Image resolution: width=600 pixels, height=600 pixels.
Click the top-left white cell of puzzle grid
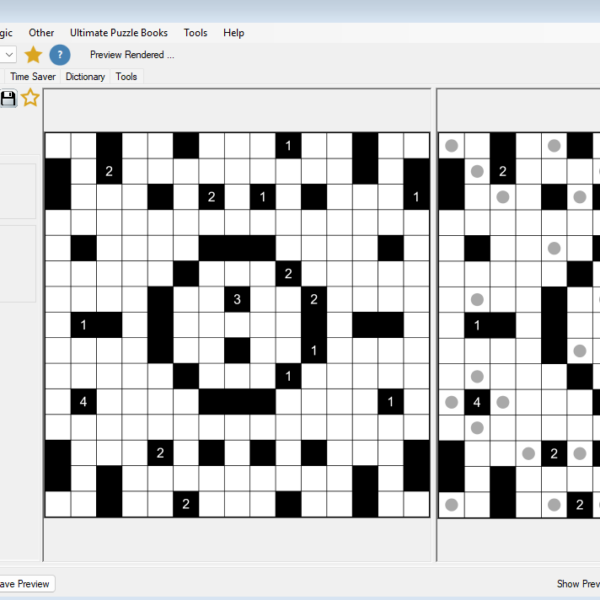(58, 146)
